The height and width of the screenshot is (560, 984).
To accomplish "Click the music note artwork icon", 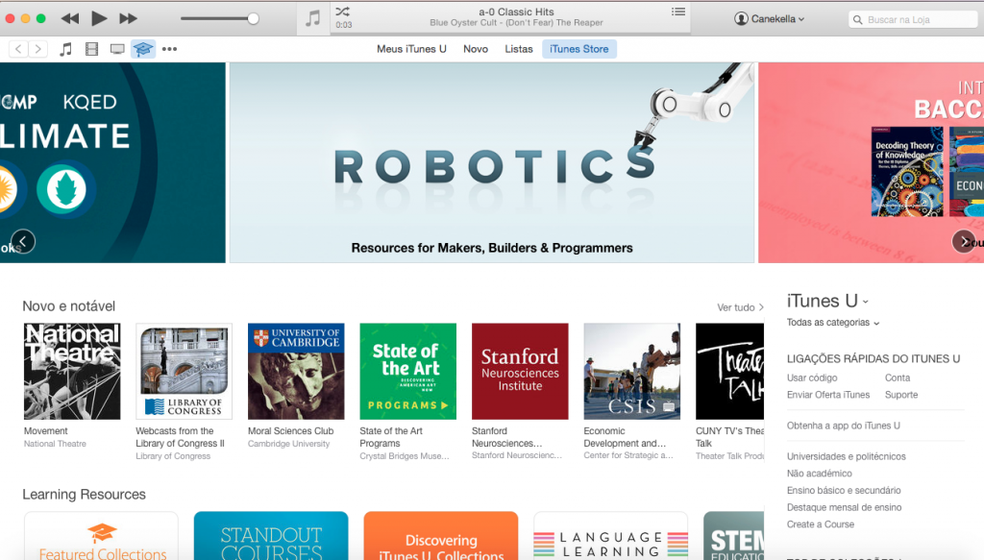I will (x=313, y=19).
